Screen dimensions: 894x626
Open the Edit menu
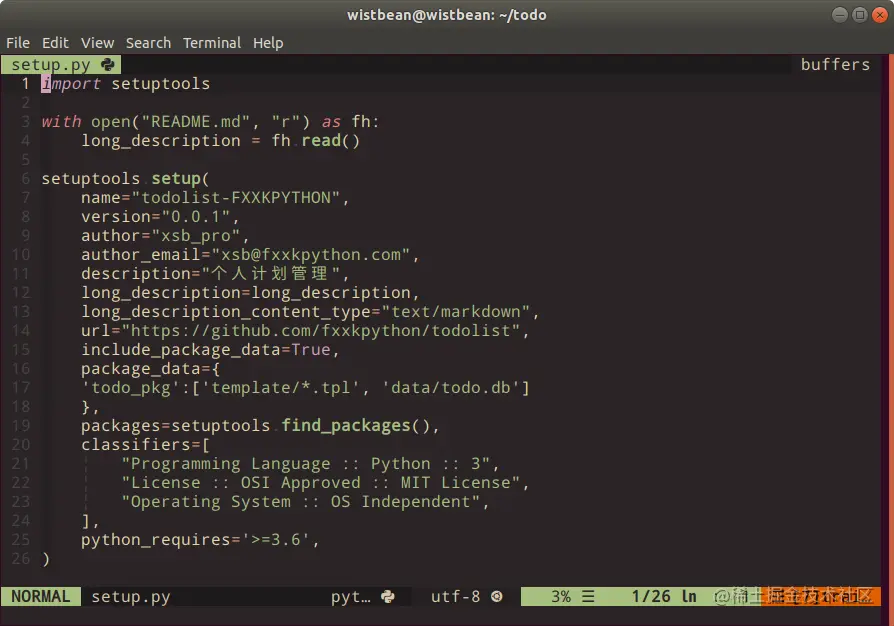pyautogui.click(x=55, y=43)
